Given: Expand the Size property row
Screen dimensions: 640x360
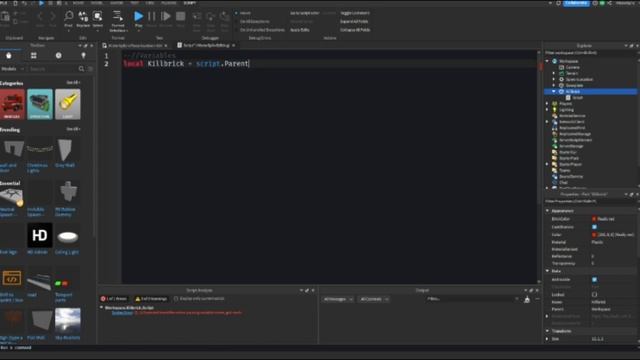Looking at the screenshot, I should click(x=547, y=339).
